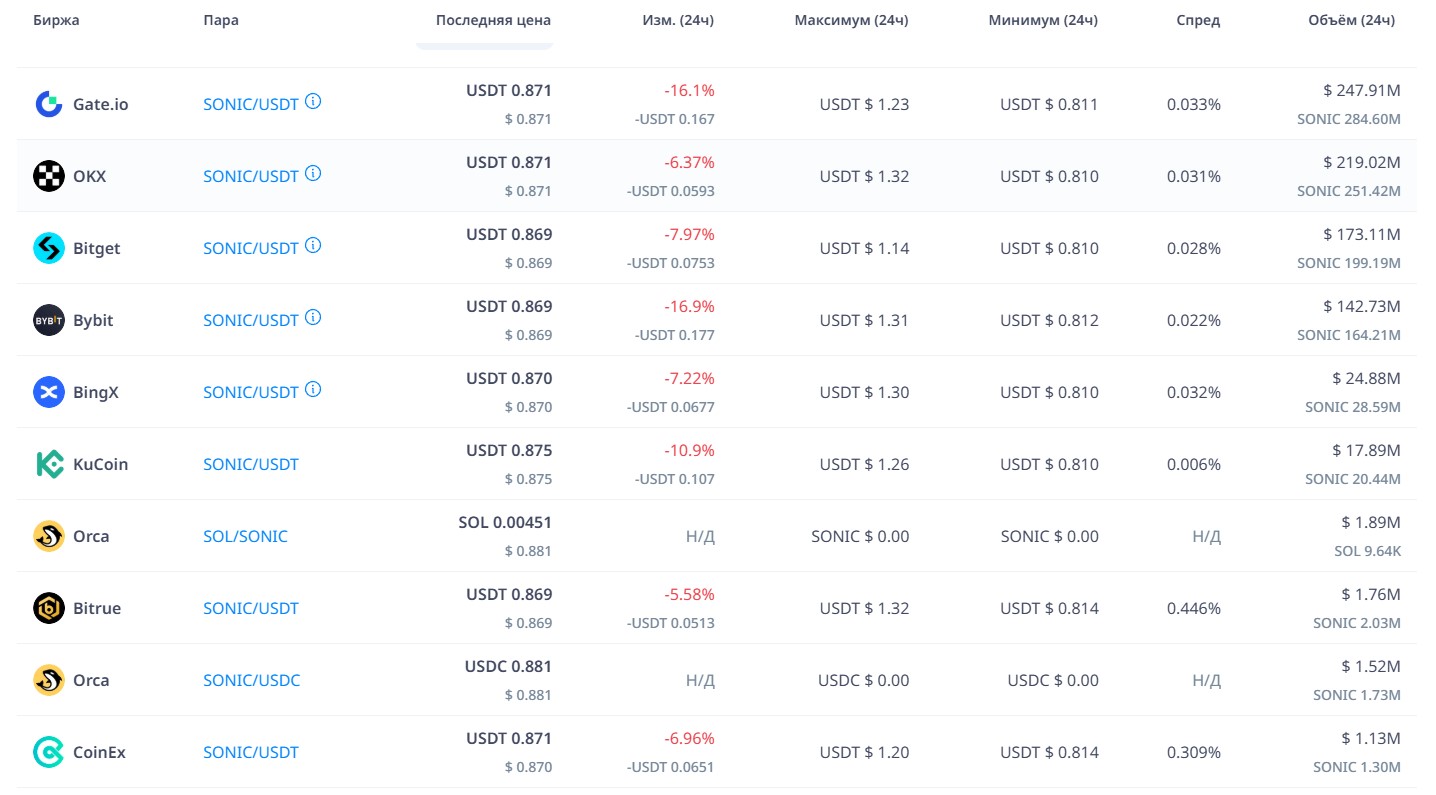Click the KuCoin exchange logo icon
This screenshot has height=795, width=1436.
coord(49,464)
